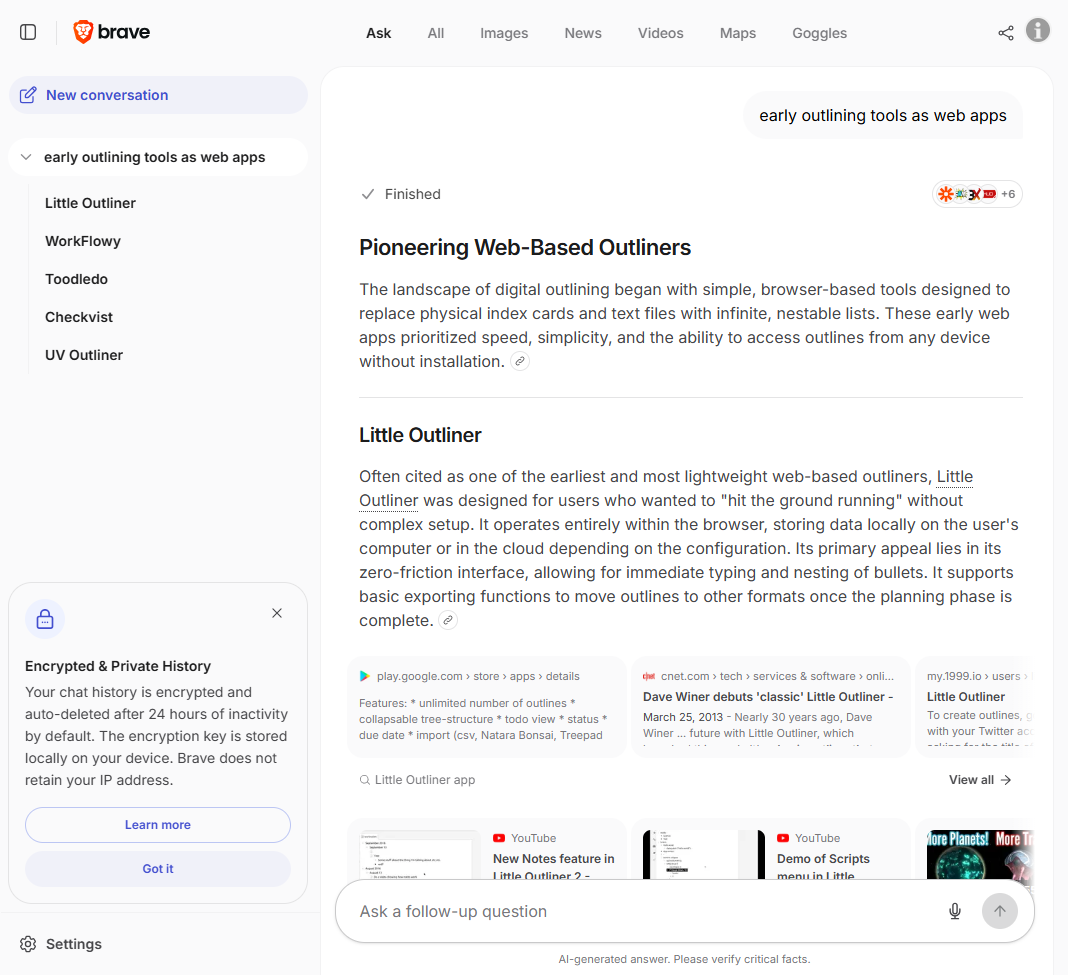Jump to WorkFlowy section in sidebar
The height and width of the screenshot is (975, 1068).
(x=83, y=241)
